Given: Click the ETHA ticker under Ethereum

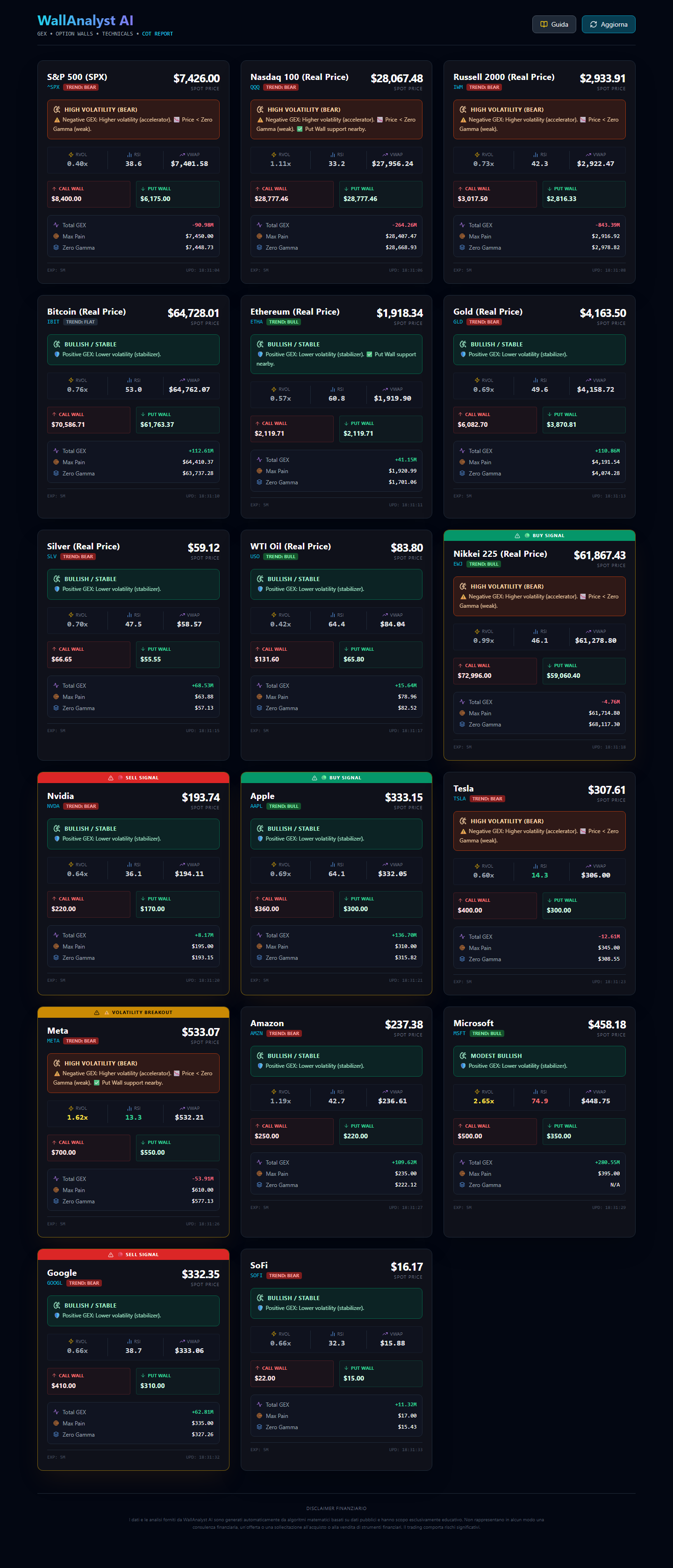Looking at the screenshot, I should tap(257, 322).
